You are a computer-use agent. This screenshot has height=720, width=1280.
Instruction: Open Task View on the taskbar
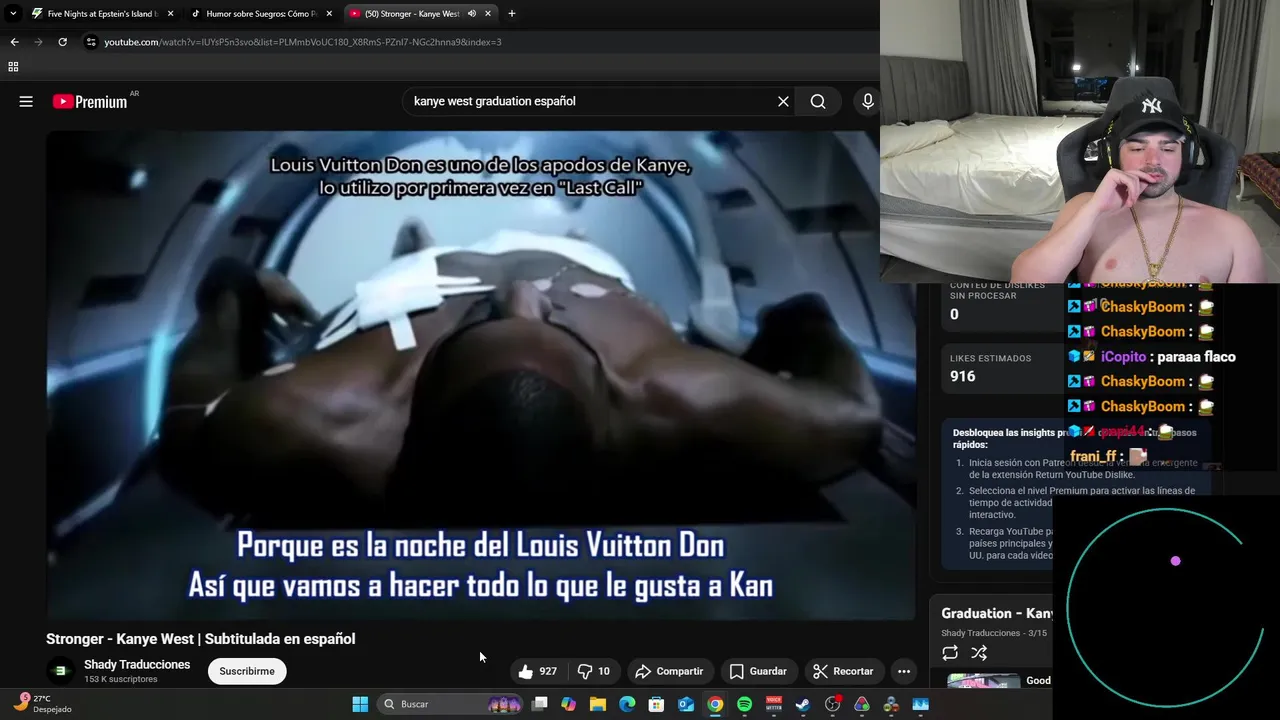click(540, 704)
